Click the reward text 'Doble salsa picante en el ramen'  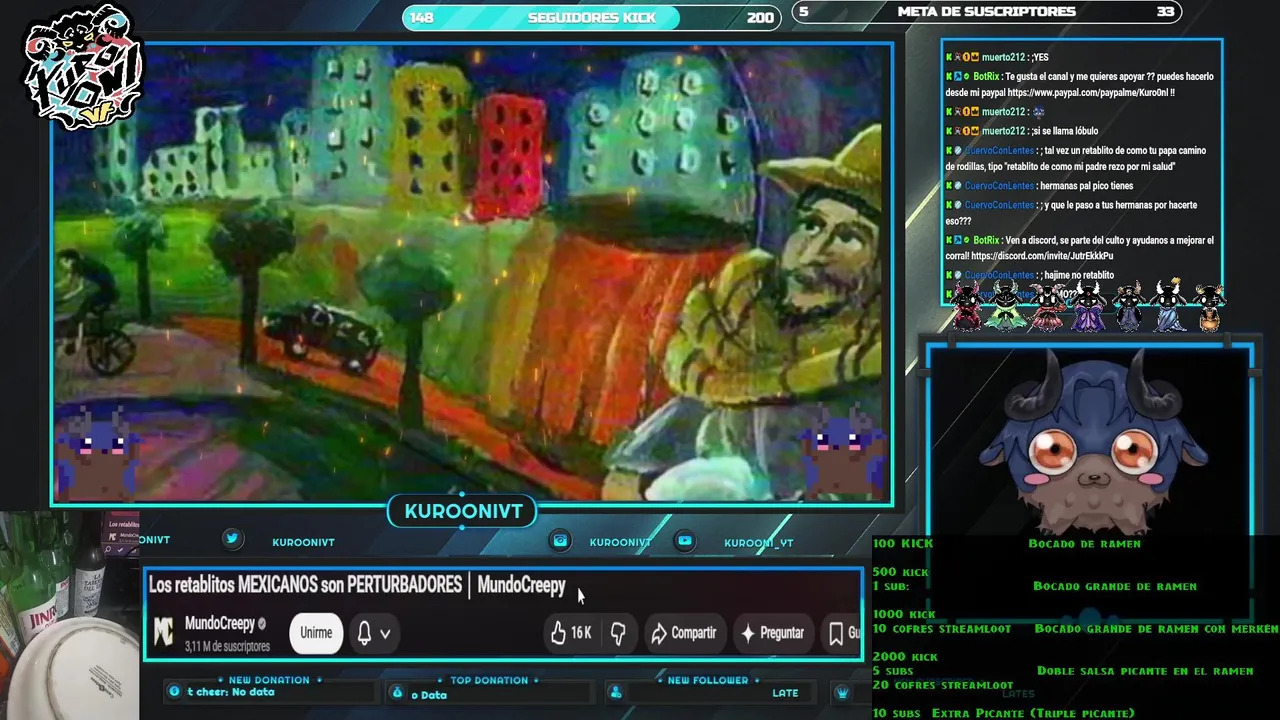[1145, 671]
